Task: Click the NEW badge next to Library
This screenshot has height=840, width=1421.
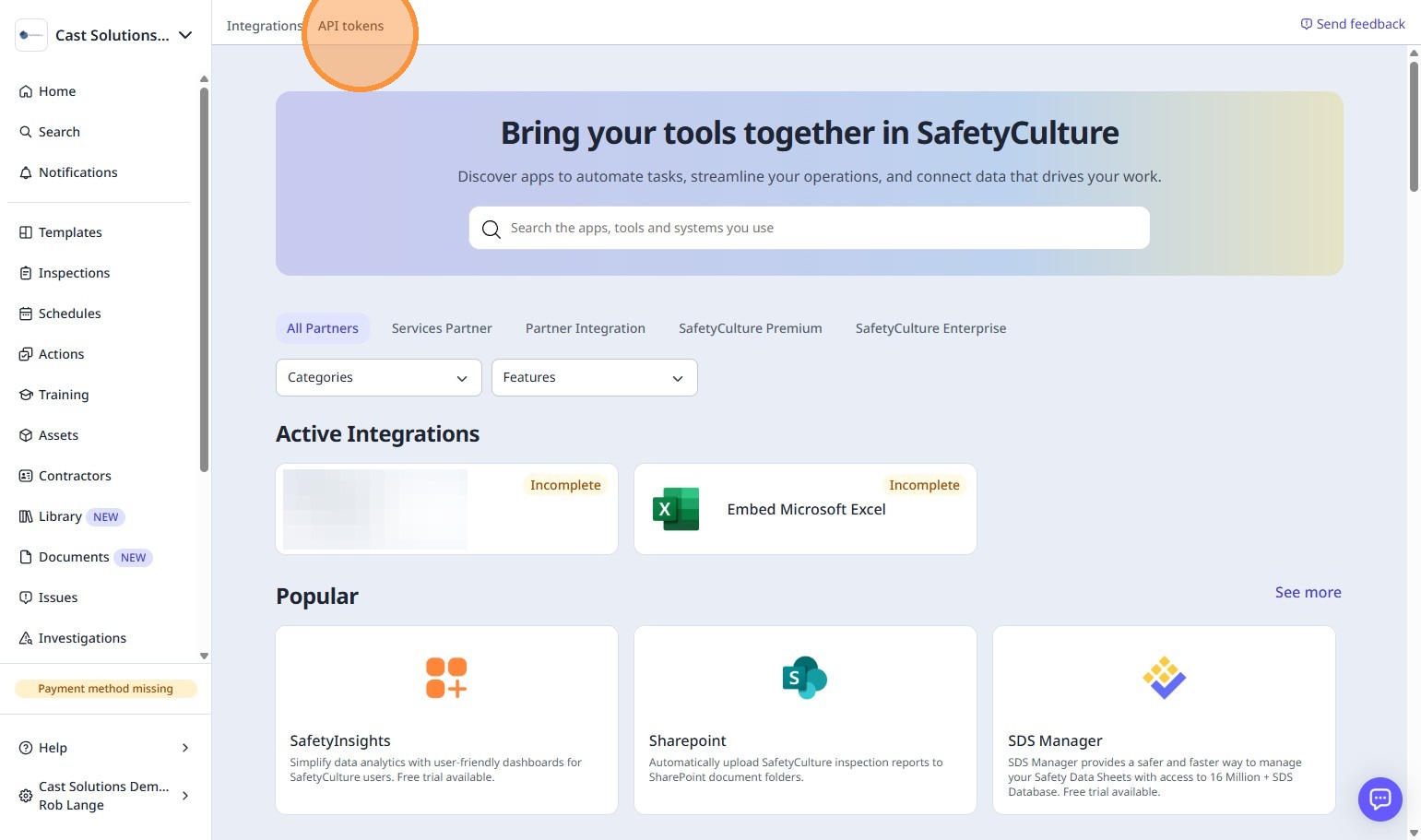Action: [x=106, y=517]
